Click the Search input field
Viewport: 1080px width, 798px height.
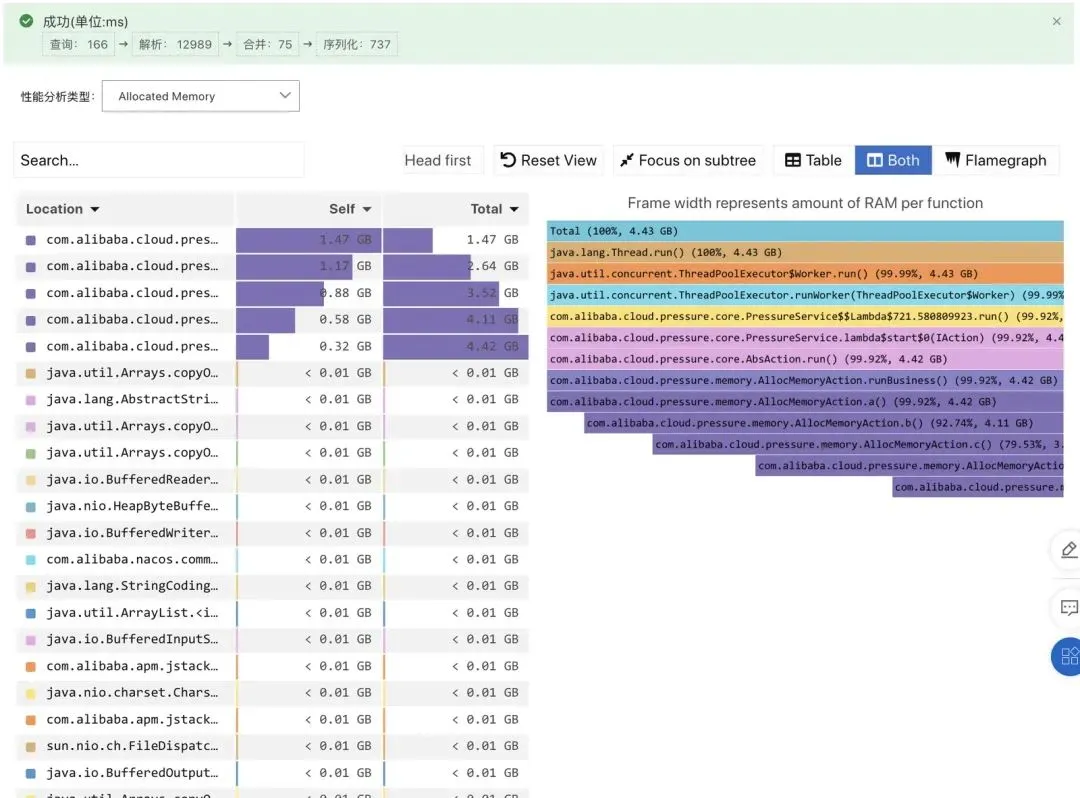[x=158, y=160]
